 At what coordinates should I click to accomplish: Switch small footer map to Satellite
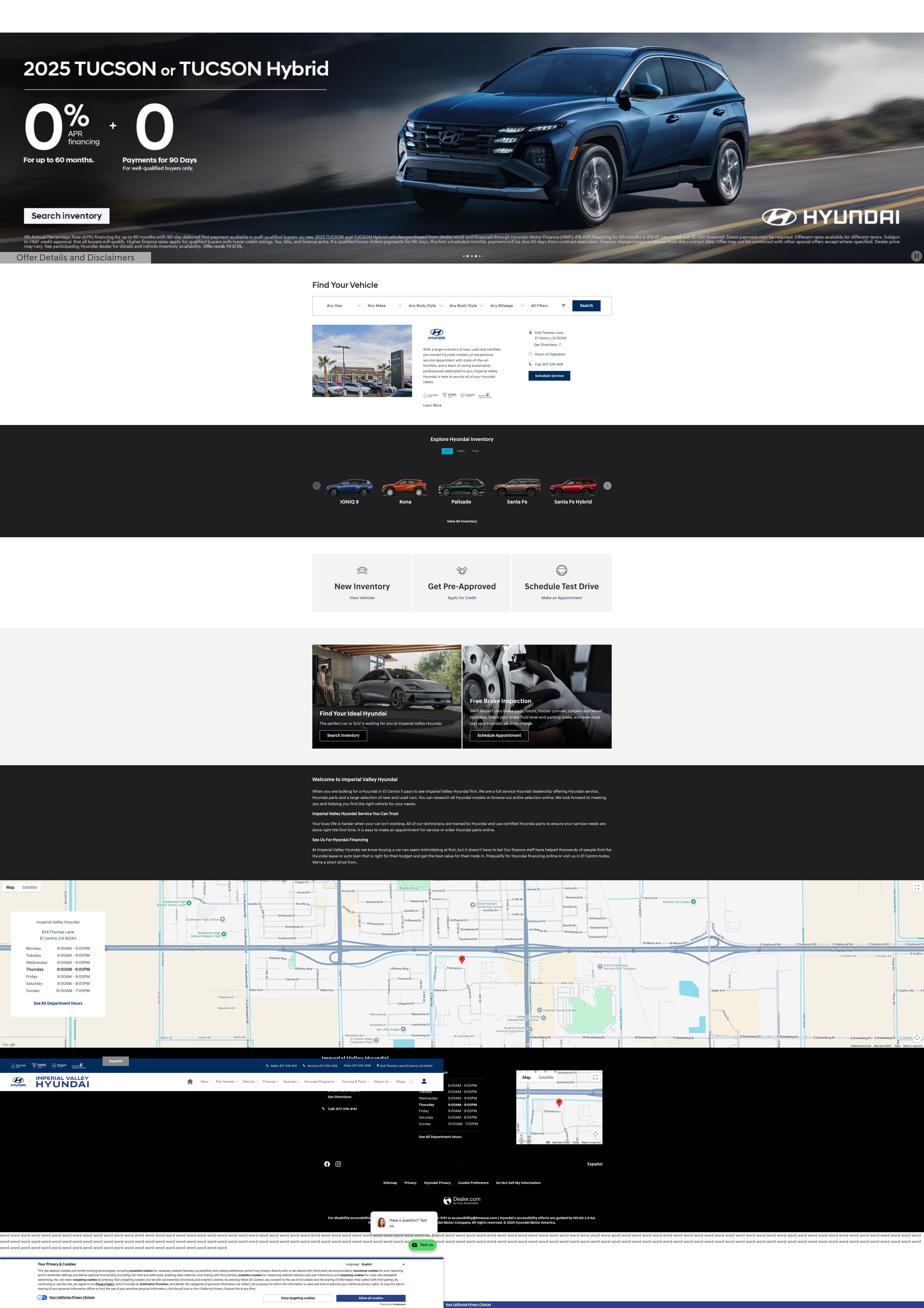point(546,1077)
